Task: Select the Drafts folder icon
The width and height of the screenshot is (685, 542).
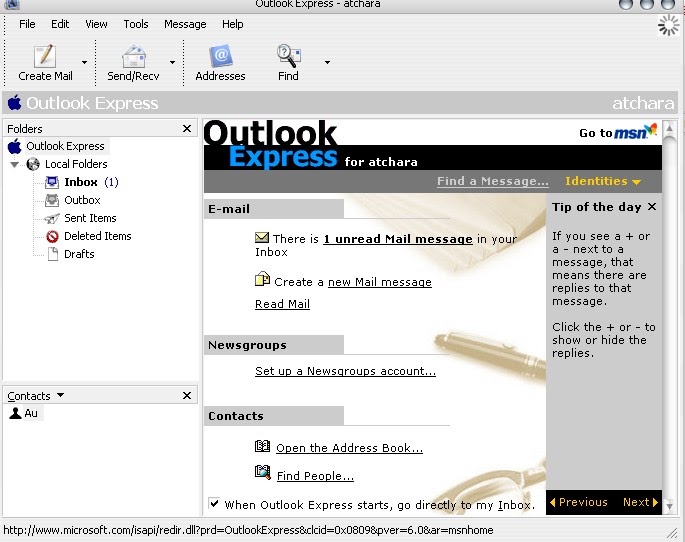Action: tap(53, 254)
